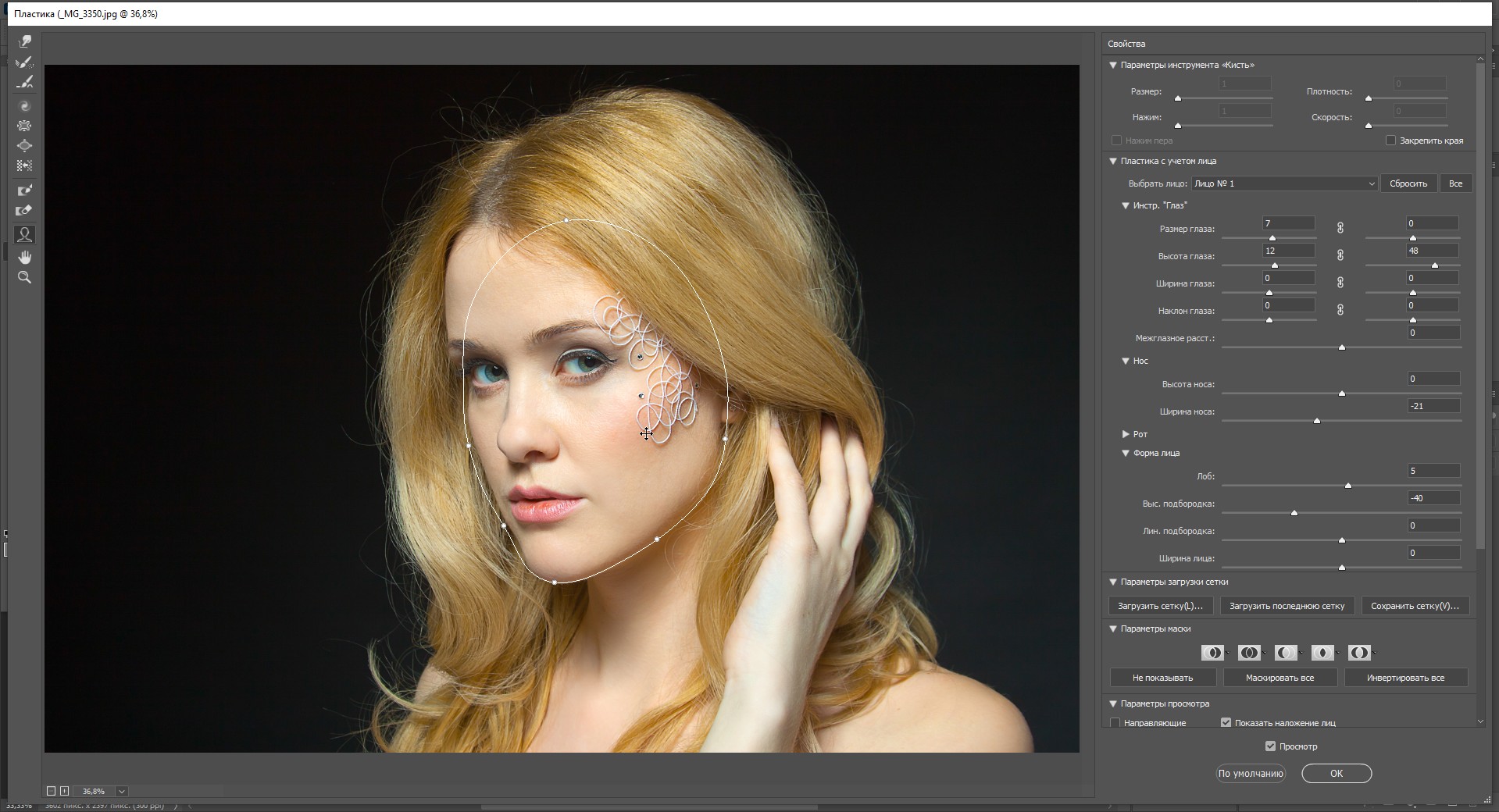This screenshot has width=1499, height=812.
Task: Select the Reconstruct tool
Action: coord(25,62)
